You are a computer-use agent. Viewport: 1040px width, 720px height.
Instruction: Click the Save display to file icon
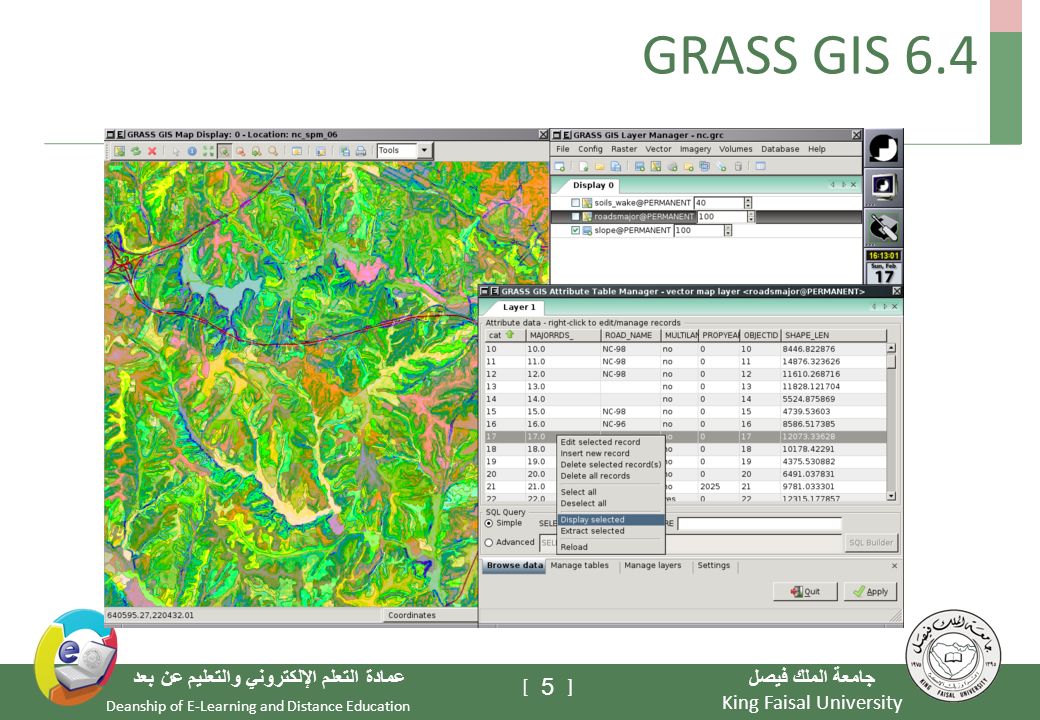pos(345,151)
